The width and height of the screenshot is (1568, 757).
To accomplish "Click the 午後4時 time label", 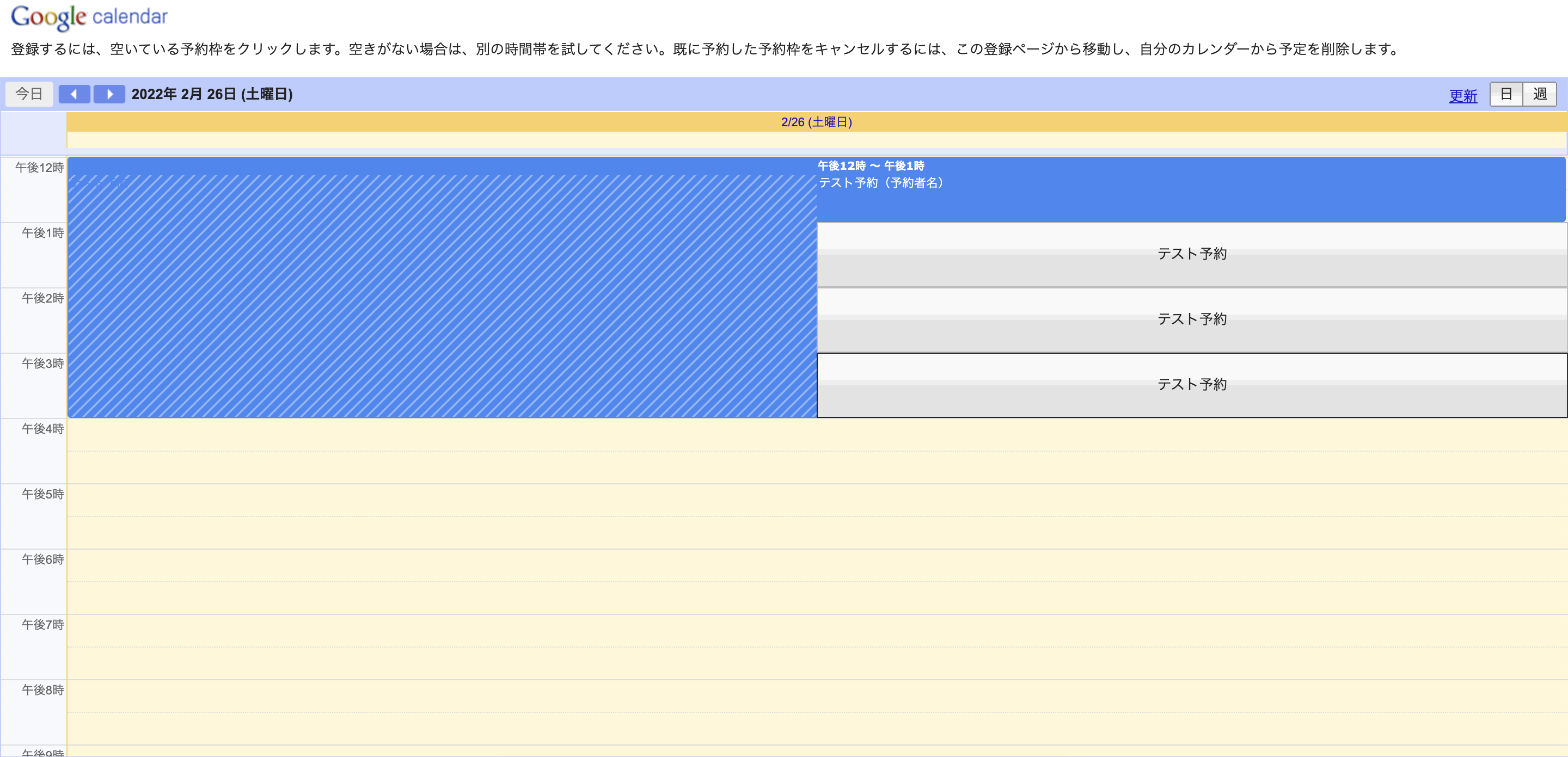I will (x=42, y=428).
